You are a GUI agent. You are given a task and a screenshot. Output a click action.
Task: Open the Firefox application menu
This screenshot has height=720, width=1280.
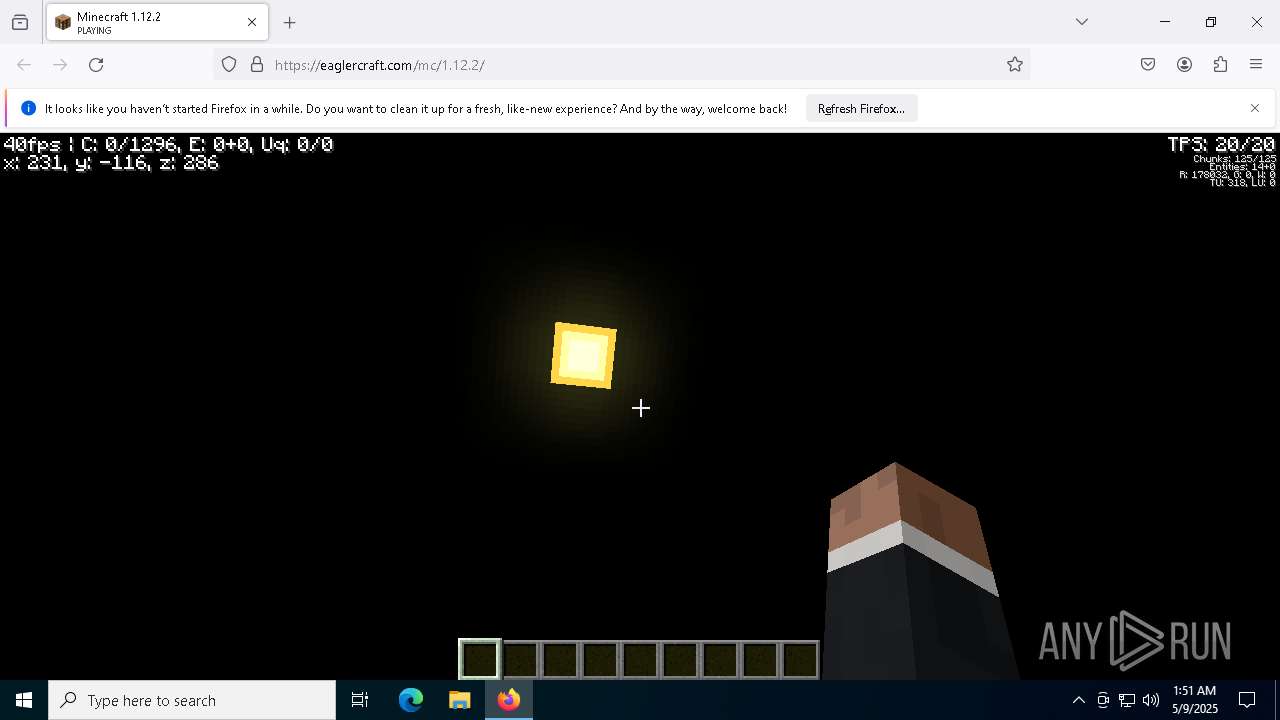(x=1256, y=65)
